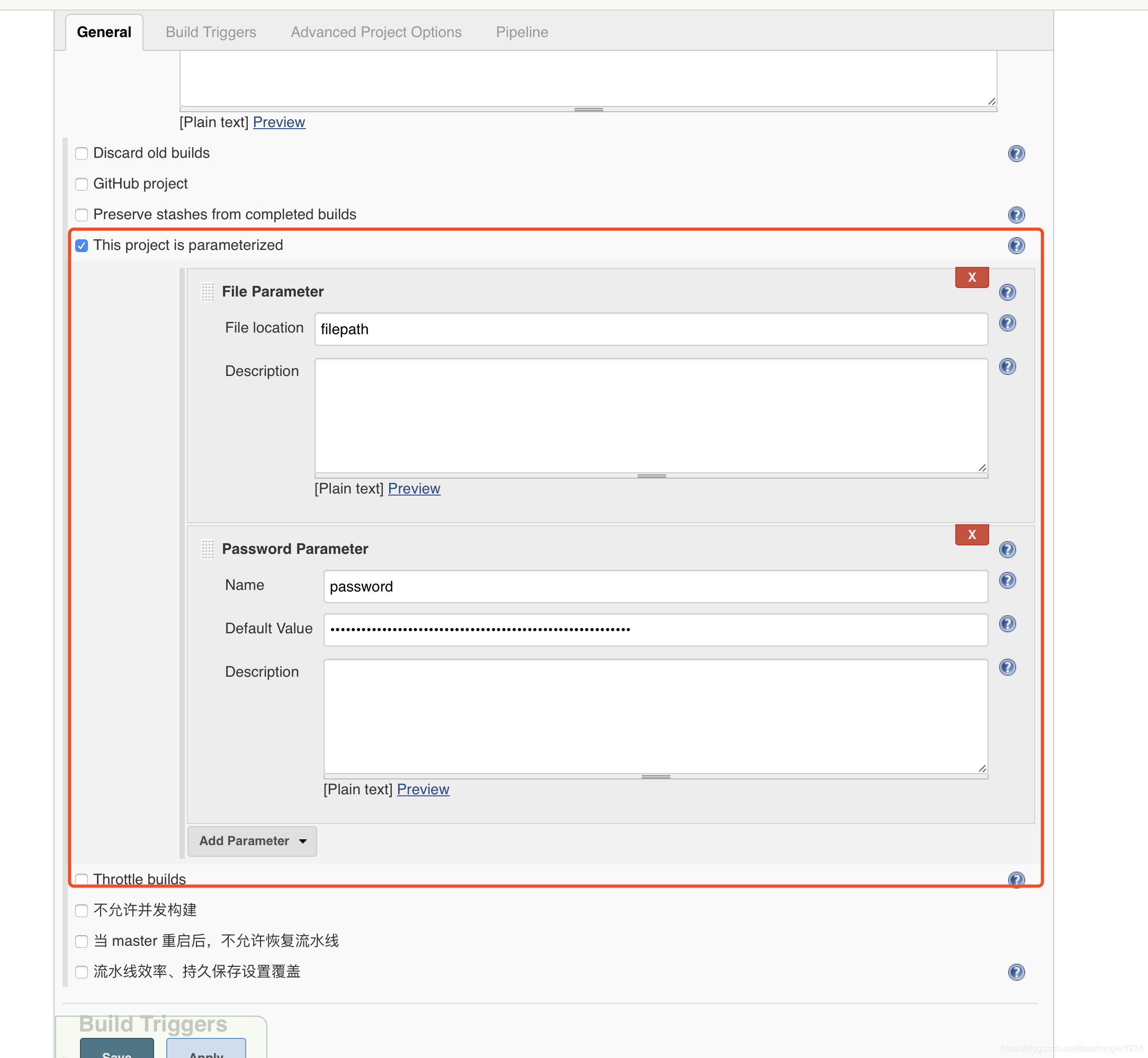Viewport: 1148px width, 1058px height.
Task: Switch to the Build Triggers tab
Action: click(211, 32)
